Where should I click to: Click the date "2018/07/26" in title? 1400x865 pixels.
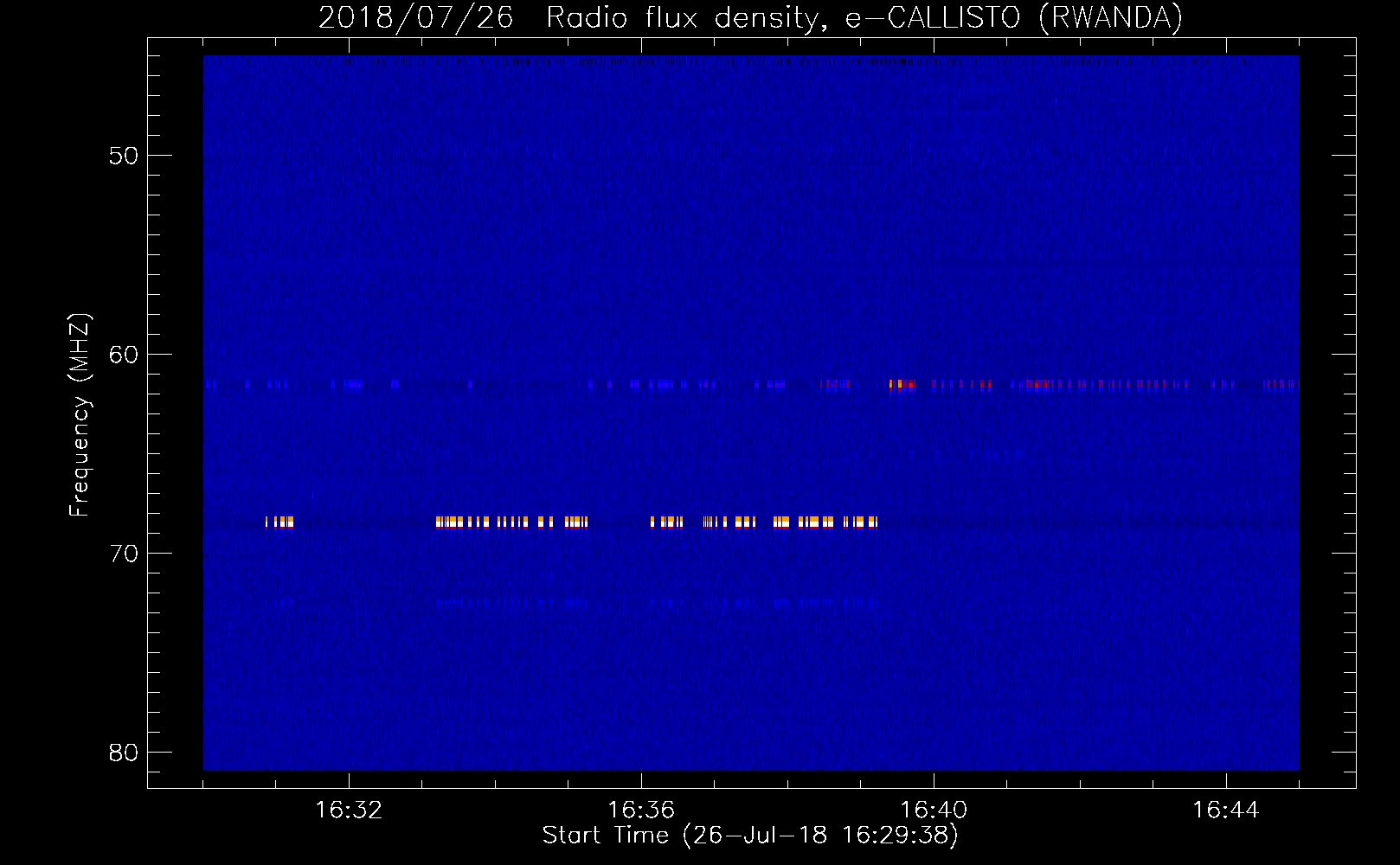(x=415, y=17)
